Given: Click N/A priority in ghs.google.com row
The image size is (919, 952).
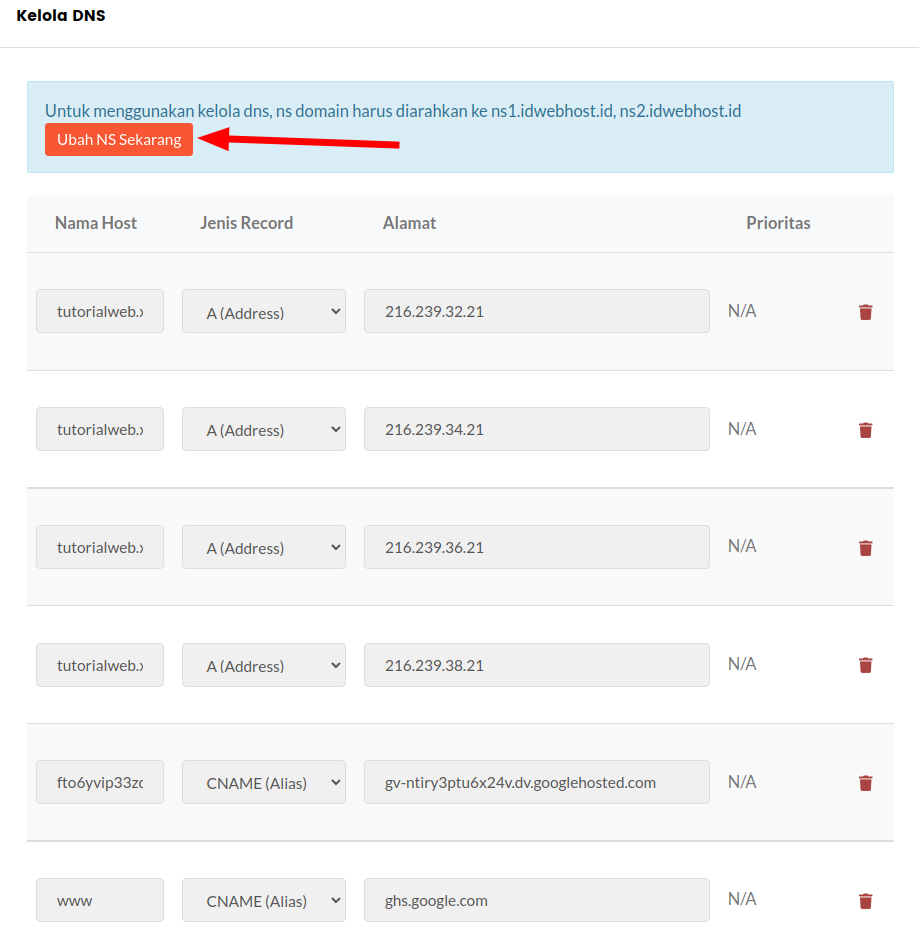Looking at the screenshot, I should coord(742,899).
